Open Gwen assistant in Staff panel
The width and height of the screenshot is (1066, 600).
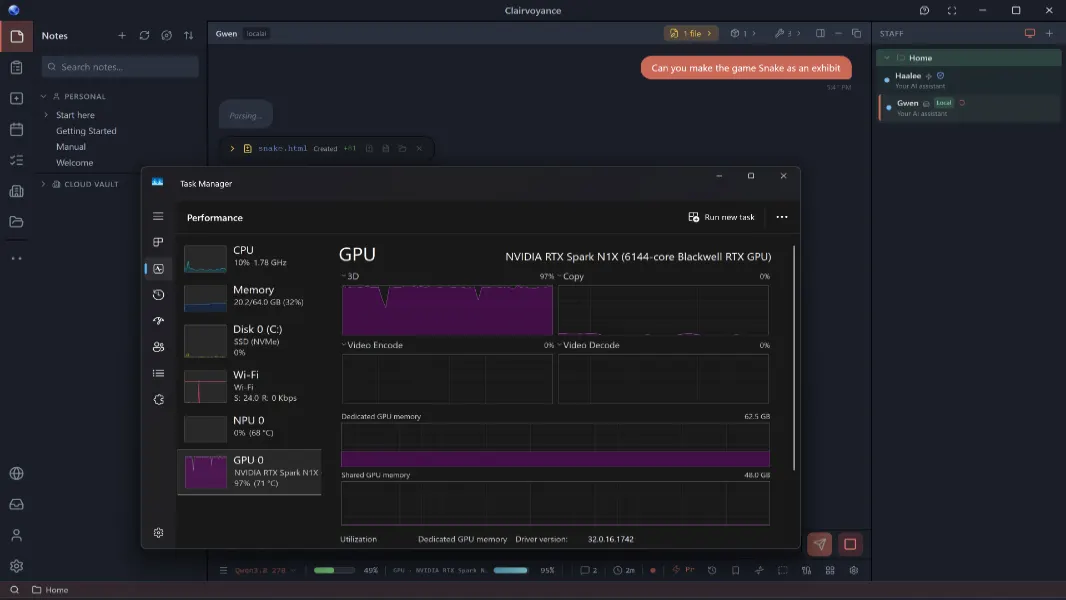[969, 107]
